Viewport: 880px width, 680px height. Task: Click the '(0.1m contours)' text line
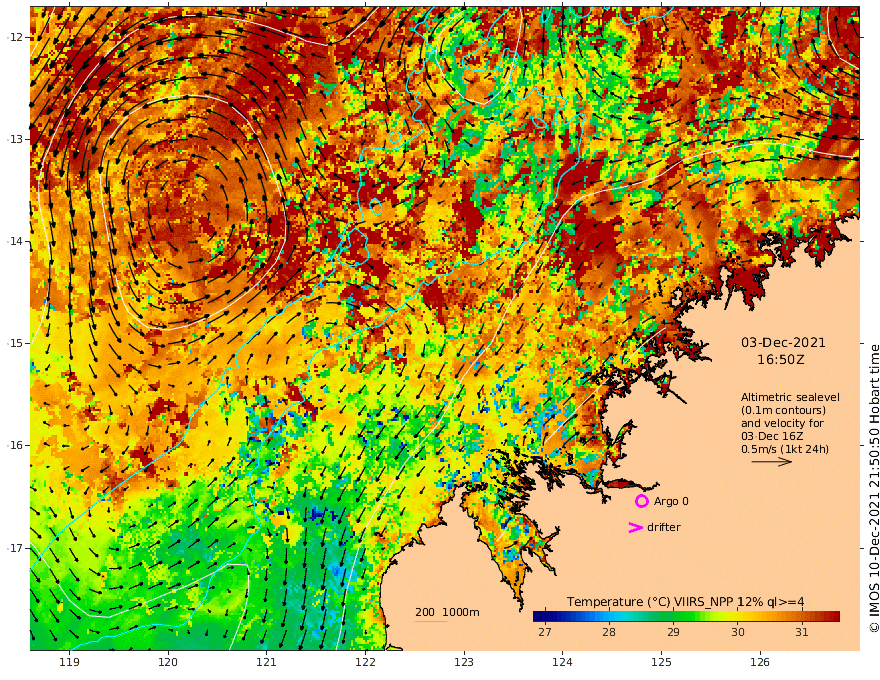point(783,410)
